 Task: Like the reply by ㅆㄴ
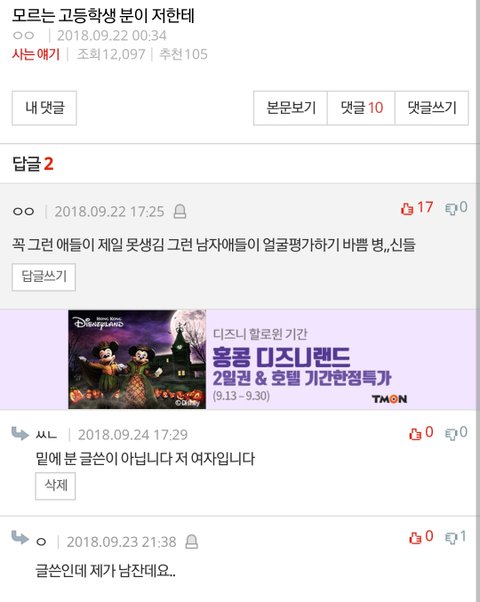tap(421, 433)
